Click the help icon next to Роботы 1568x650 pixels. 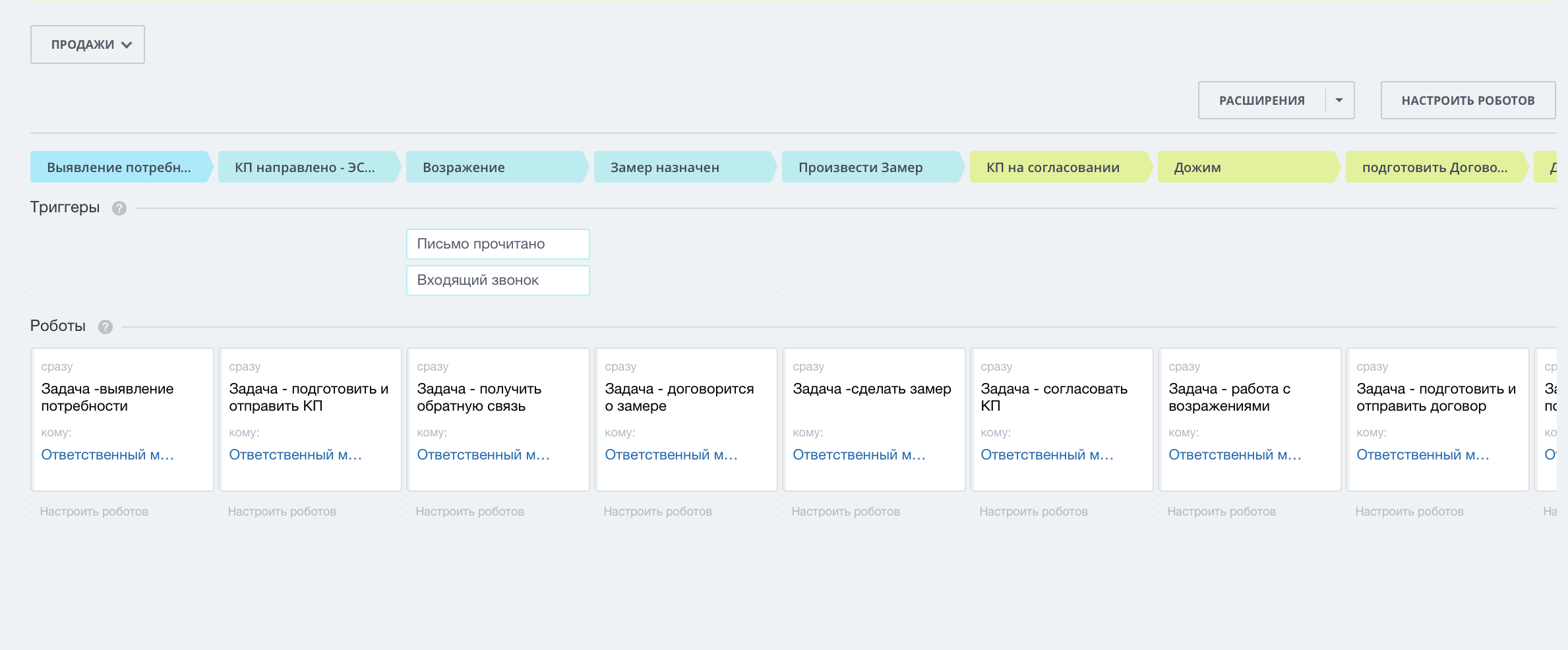click(x=105, y=327)
